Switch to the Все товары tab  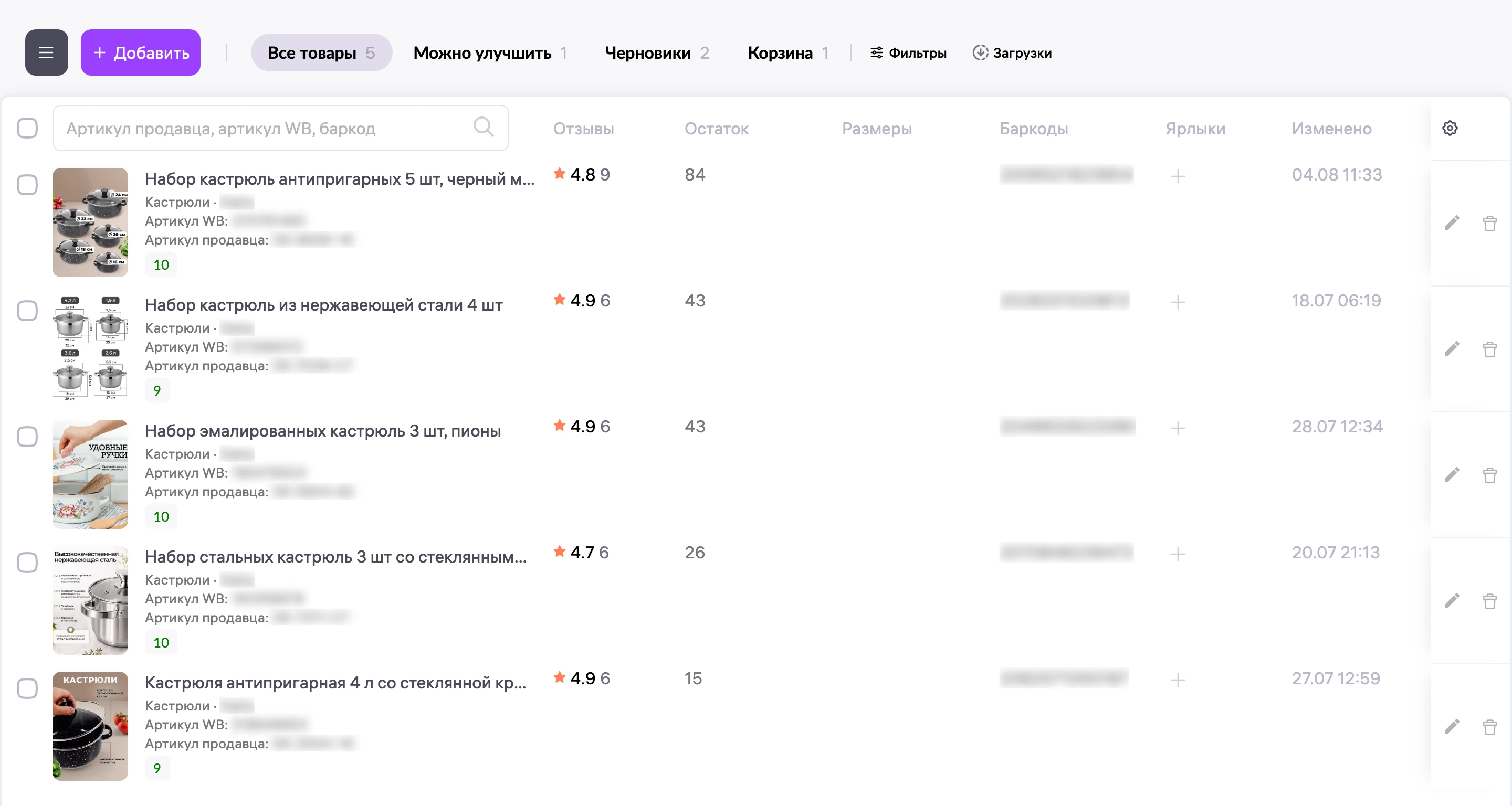pos(321,53)
